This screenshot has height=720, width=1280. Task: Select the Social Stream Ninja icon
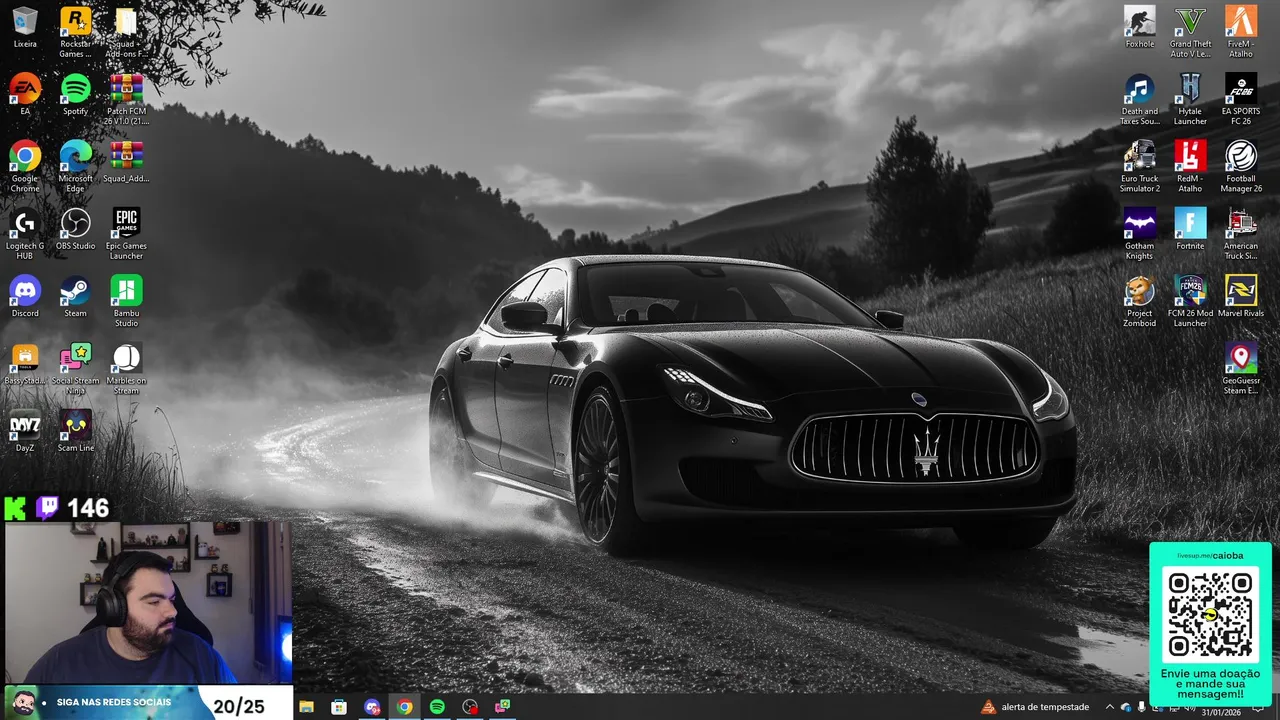[x=75, y=368]
